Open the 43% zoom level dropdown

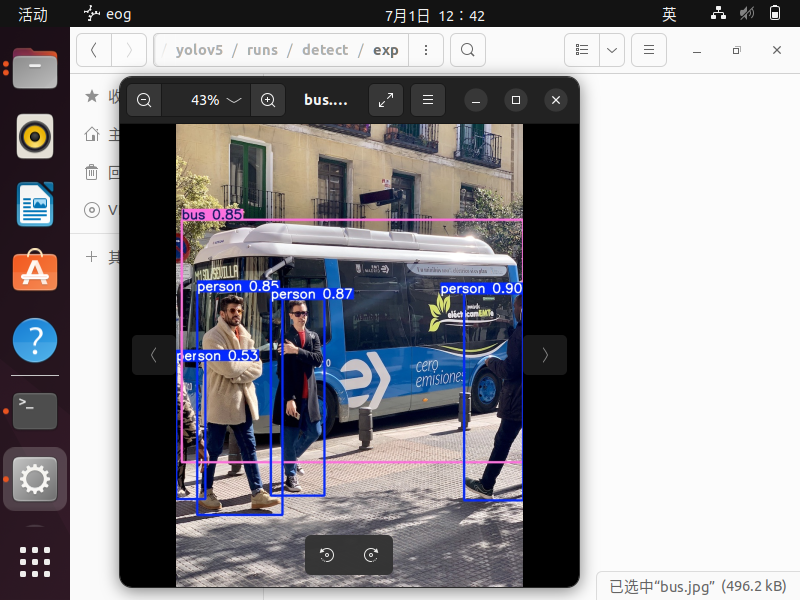[x=217, y=100]
